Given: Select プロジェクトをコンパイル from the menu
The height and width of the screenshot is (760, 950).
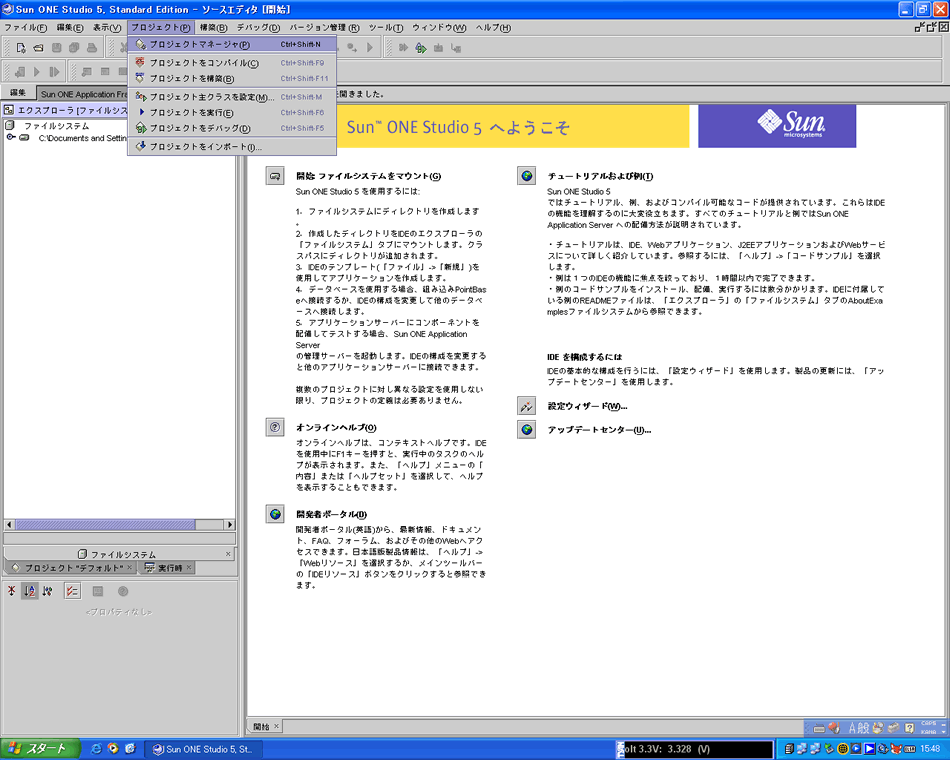Looking at the screenshot, I should coord(204,63).
